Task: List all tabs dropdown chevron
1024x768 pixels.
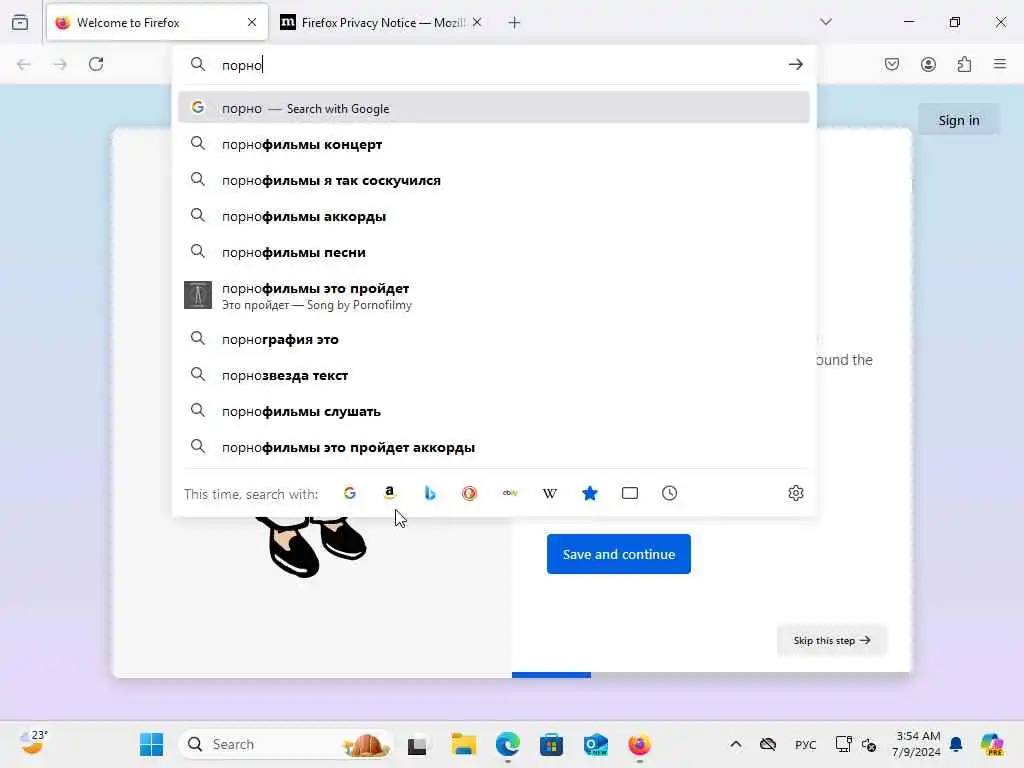Action: coord(826,22)
